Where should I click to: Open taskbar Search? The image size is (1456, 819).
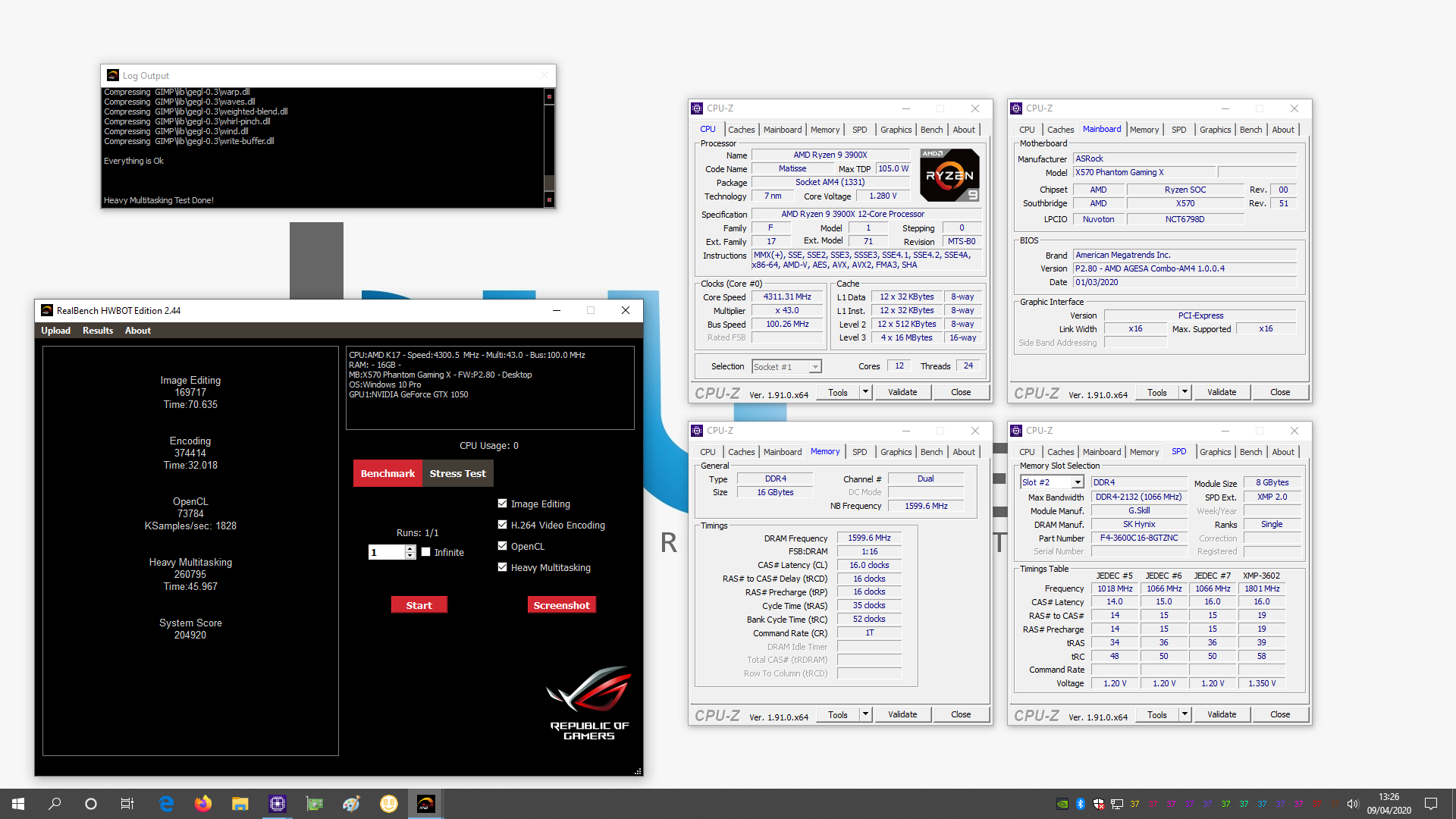tap(55, 804)
